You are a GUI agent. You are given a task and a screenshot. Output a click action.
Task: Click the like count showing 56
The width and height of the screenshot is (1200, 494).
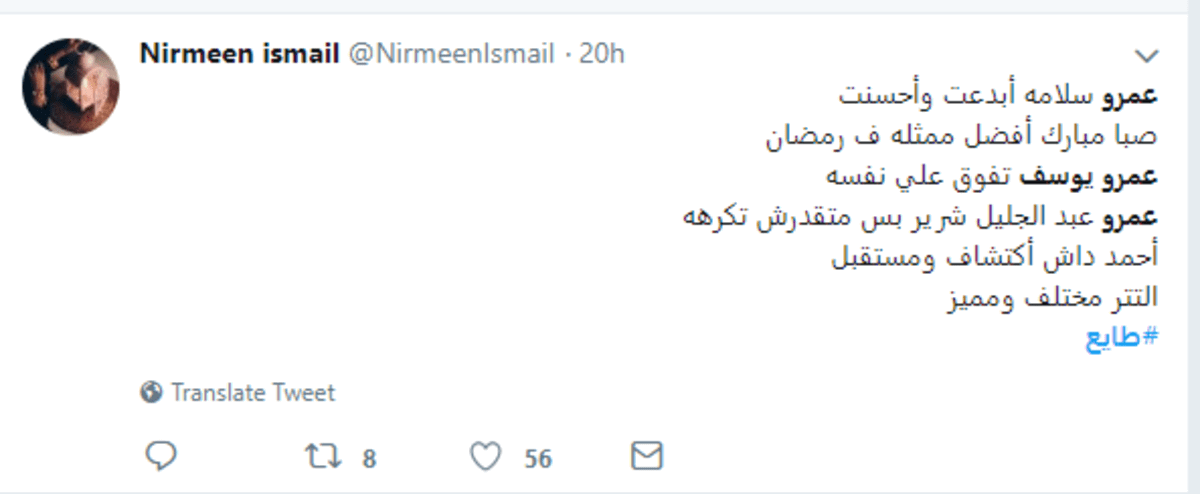538,459
